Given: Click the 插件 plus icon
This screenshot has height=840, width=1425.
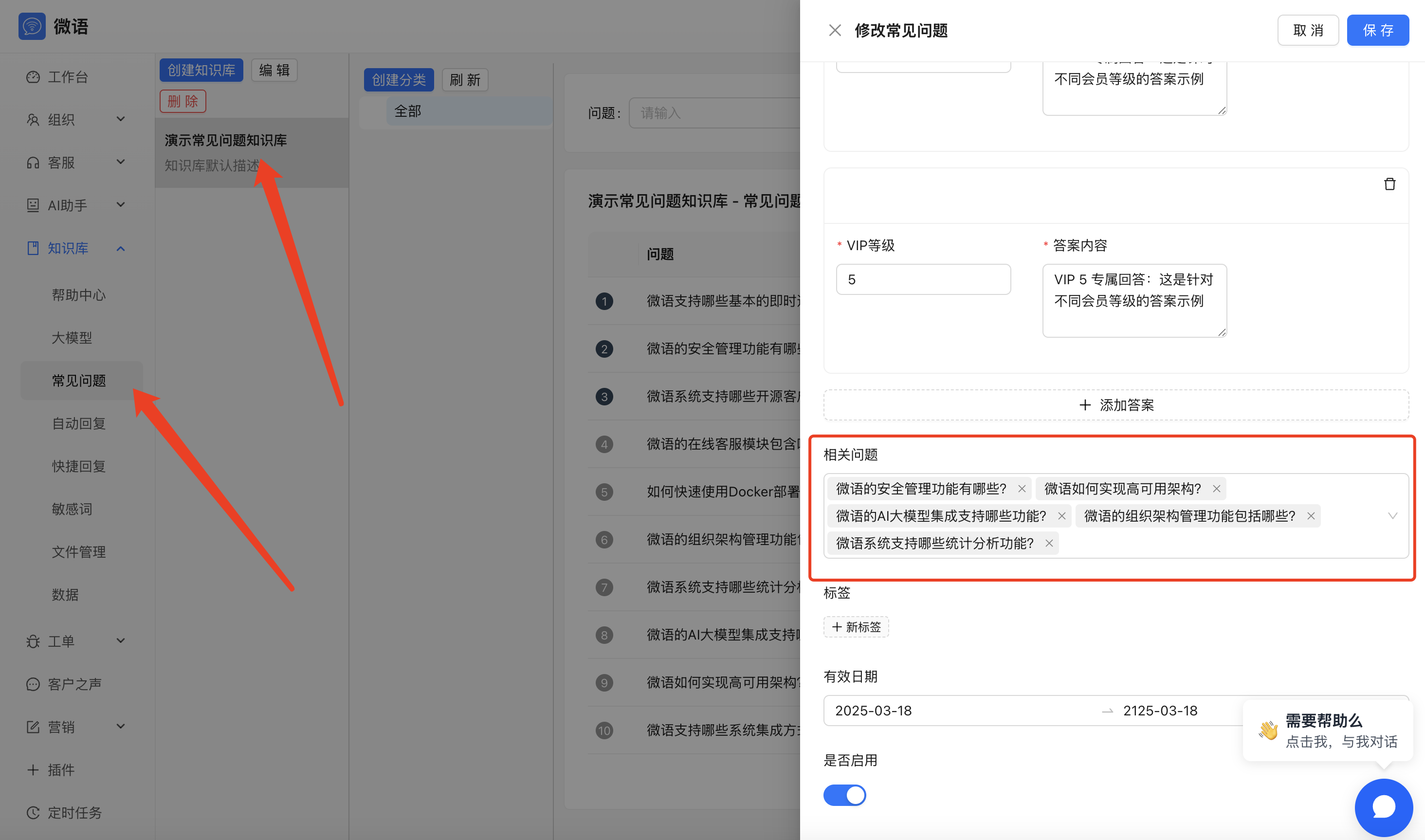Looking at the screenshot, I should pyautogui.click(x=32, y=769).
